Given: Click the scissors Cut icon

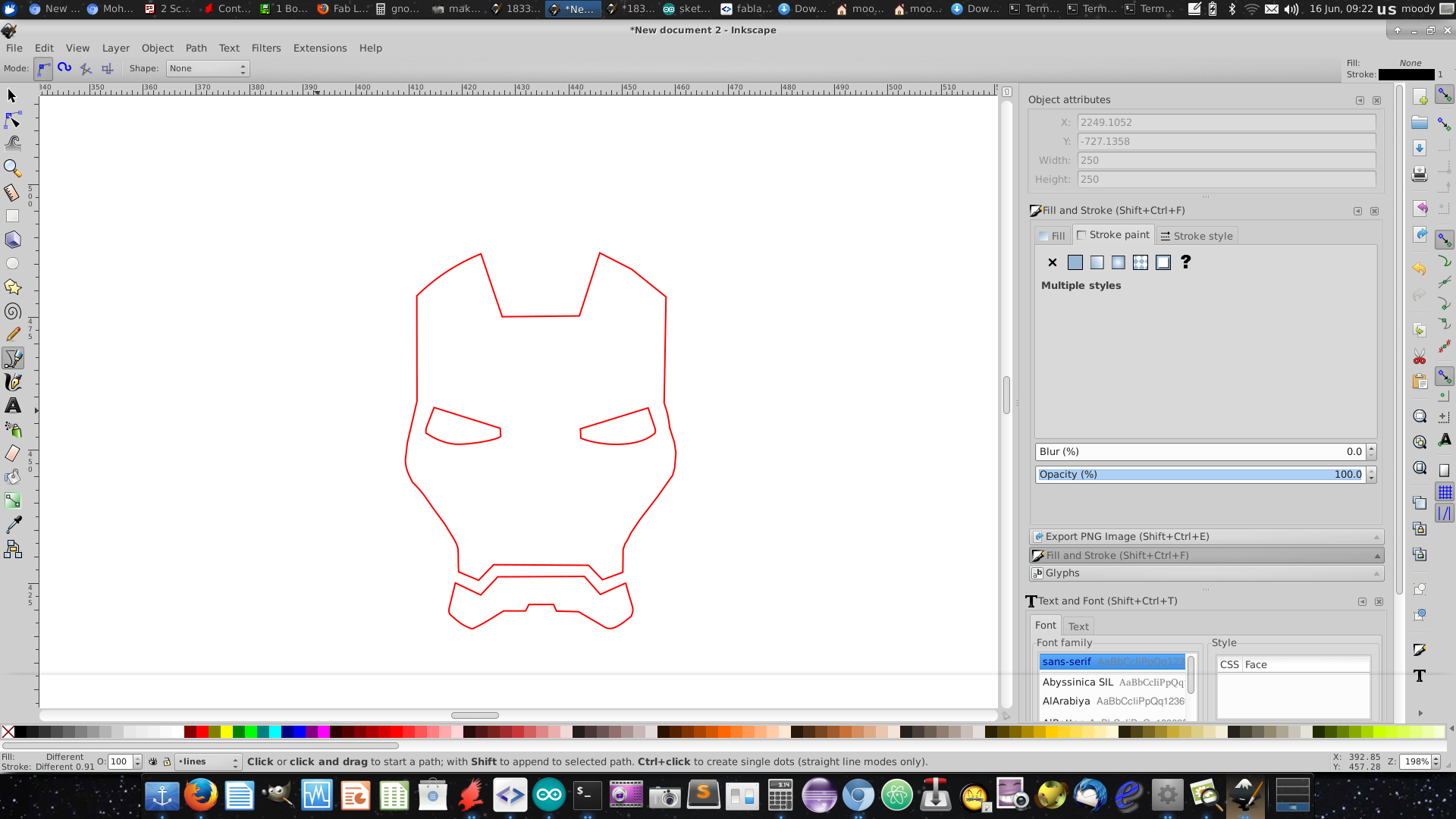Looking at the screenshot, I should point(1420,356).
